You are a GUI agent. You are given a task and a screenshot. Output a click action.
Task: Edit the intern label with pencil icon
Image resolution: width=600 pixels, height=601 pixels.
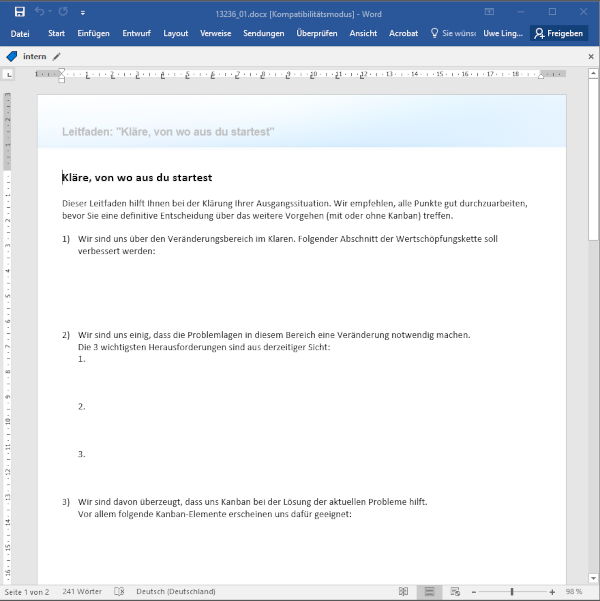pos(57,57)
